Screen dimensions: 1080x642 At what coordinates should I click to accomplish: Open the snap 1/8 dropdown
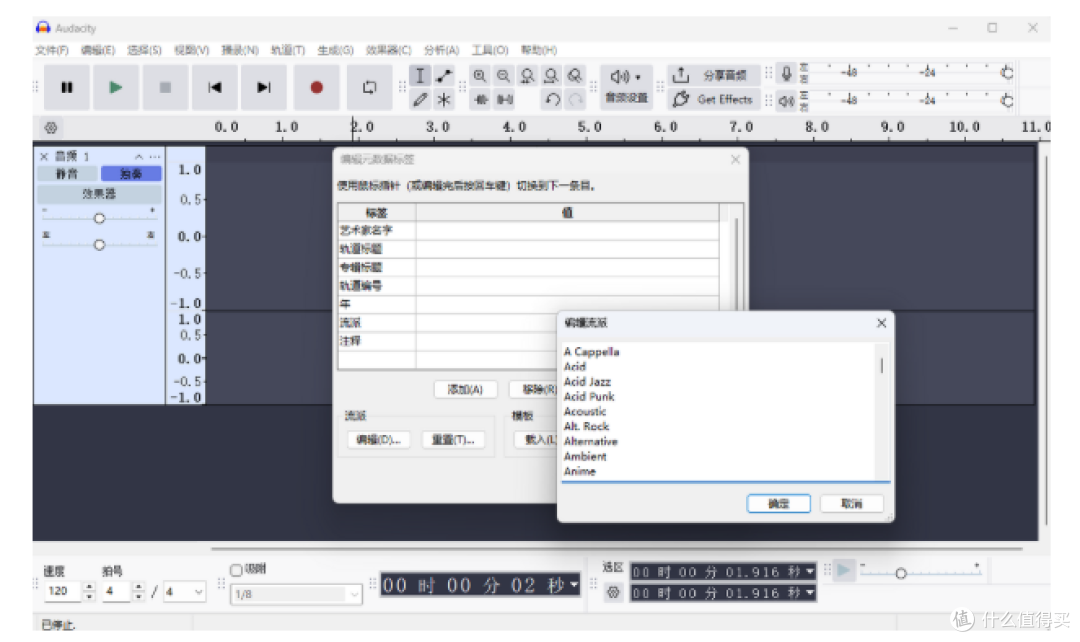click(x=296, y=594)
